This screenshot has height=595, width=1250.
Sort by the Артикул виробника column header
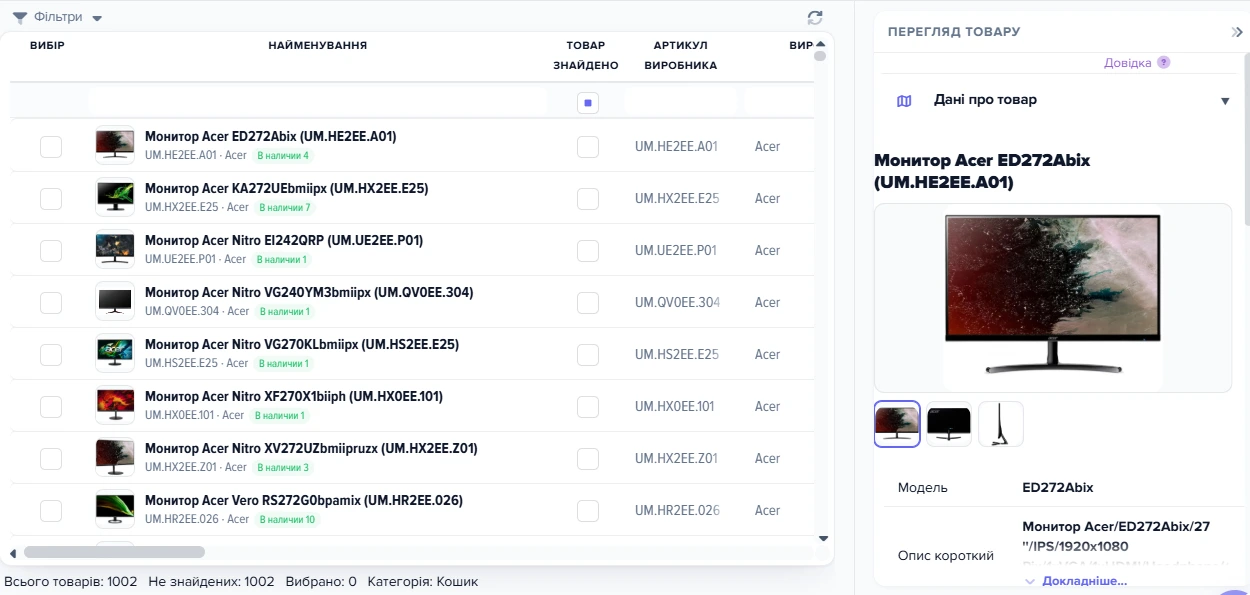(x=680, y=56)
